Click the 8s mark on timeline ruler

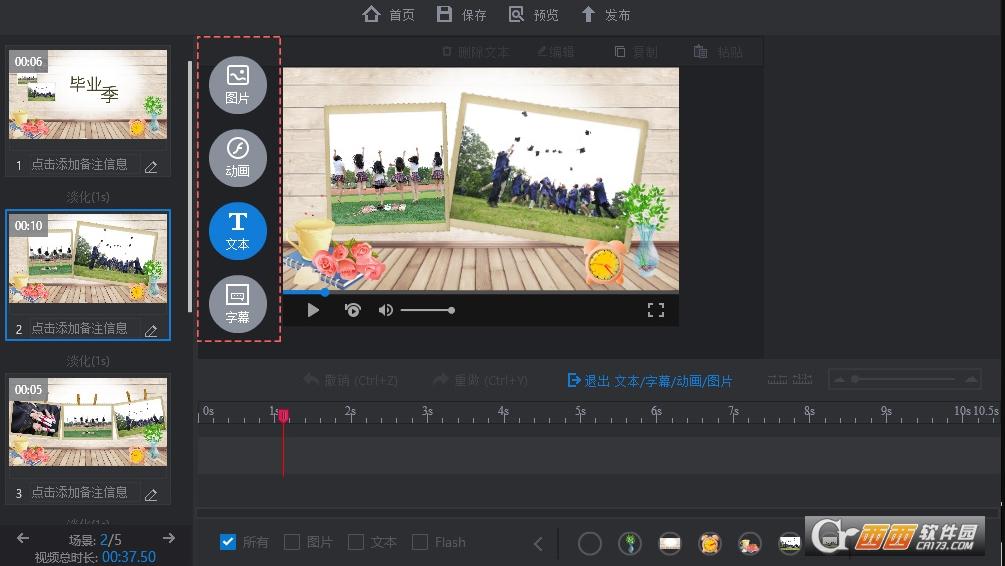click(810, 412)
